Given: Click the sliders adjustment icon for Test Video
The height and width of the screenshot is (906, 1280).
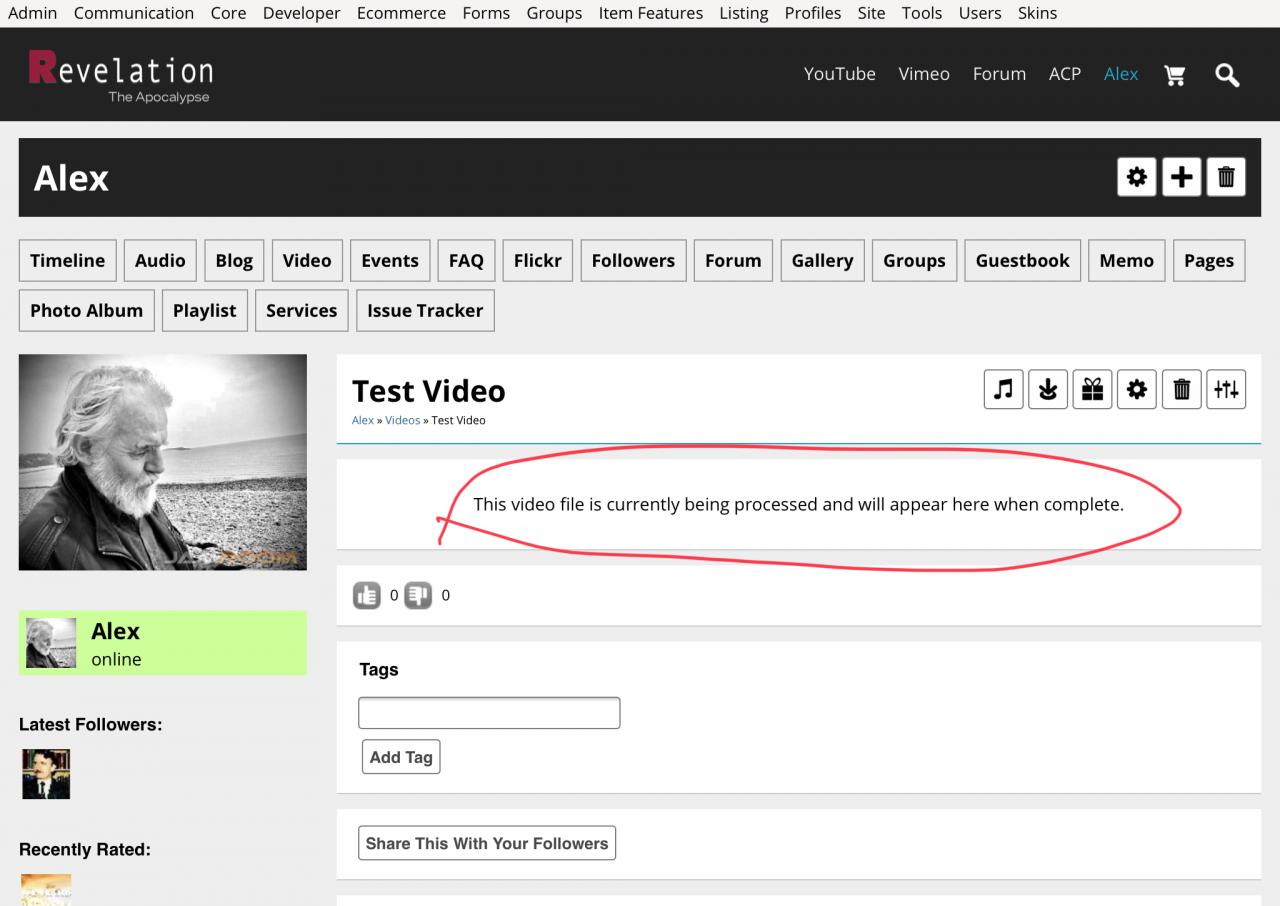Looking at the screenshot, I should 1226,389.
